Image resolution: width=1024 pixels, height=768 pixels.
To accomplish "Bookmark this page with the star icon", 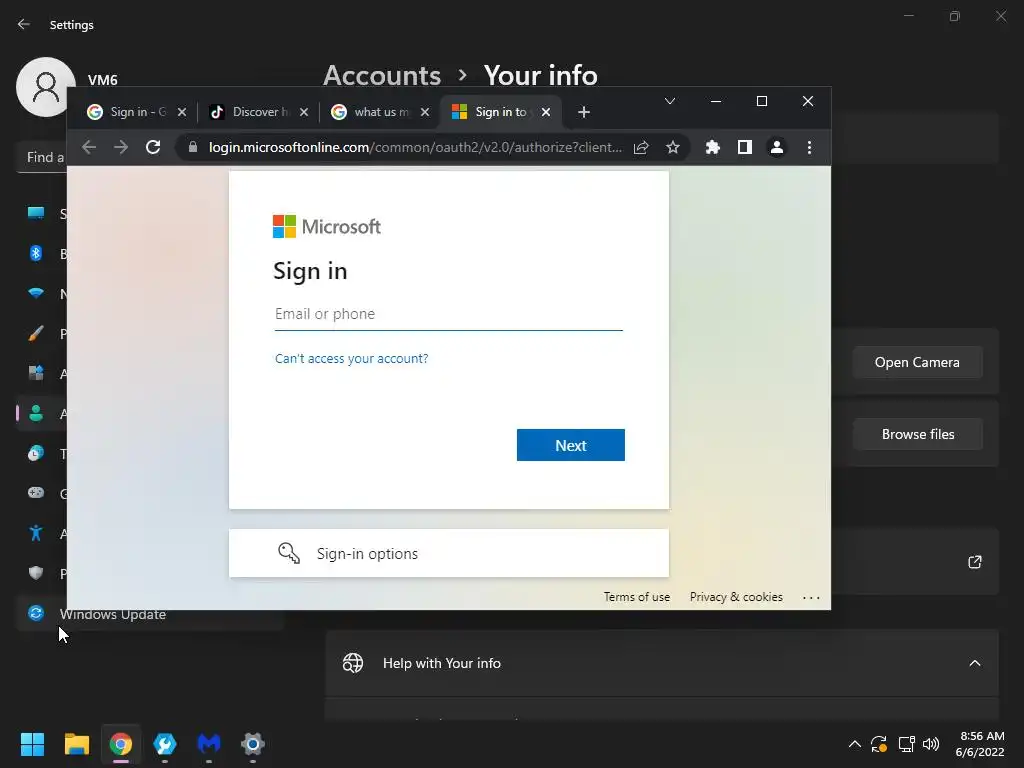I will (x=673, y=148).
